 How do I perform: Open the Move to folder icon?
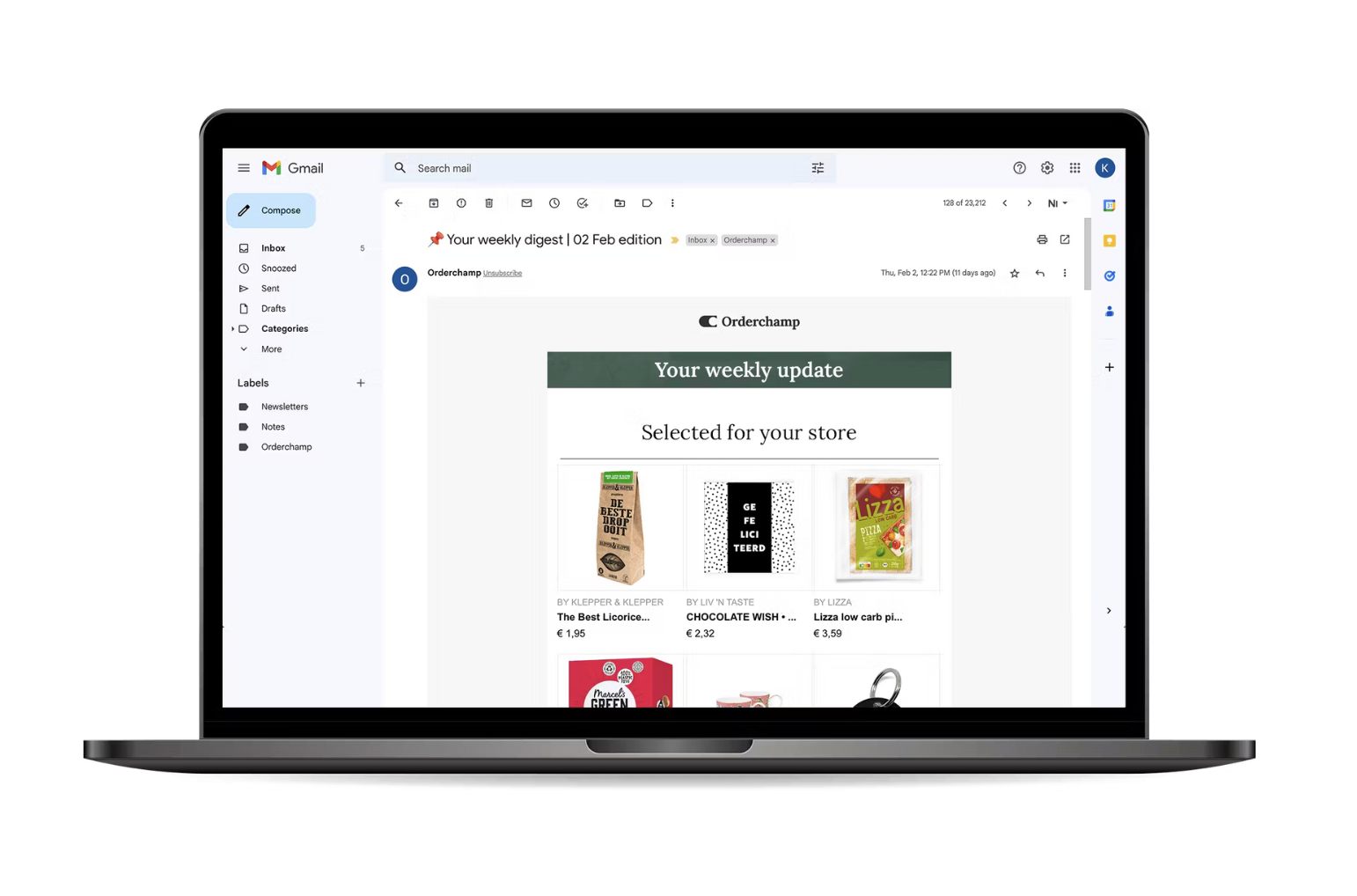coord(620,203)
